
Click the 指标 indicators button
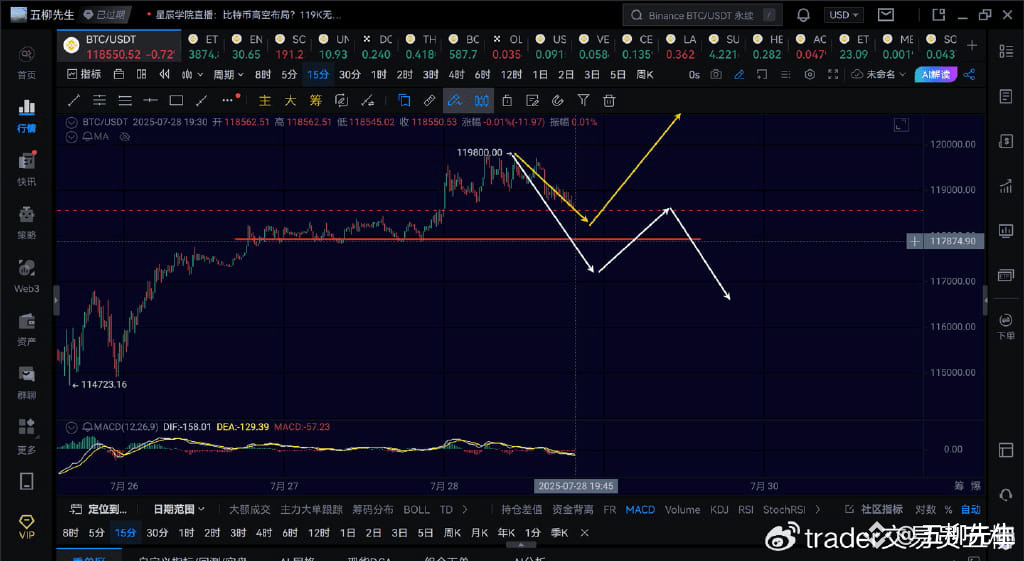[x=84, y=74]
